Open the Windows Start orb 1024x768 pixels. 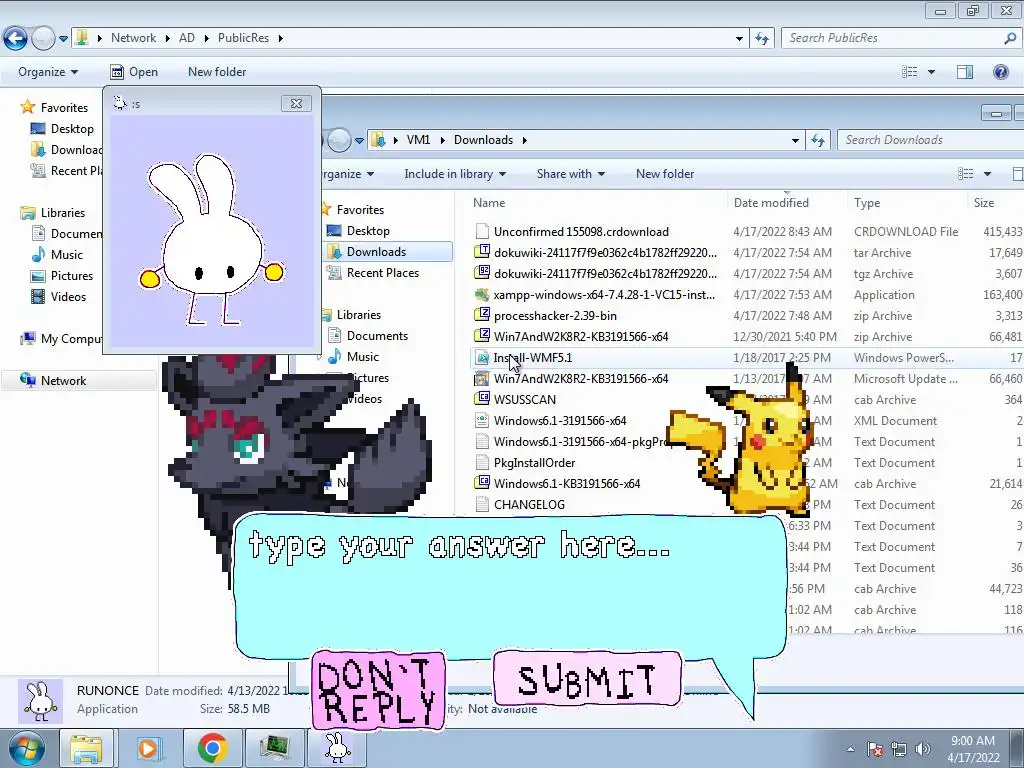[26, 748]
